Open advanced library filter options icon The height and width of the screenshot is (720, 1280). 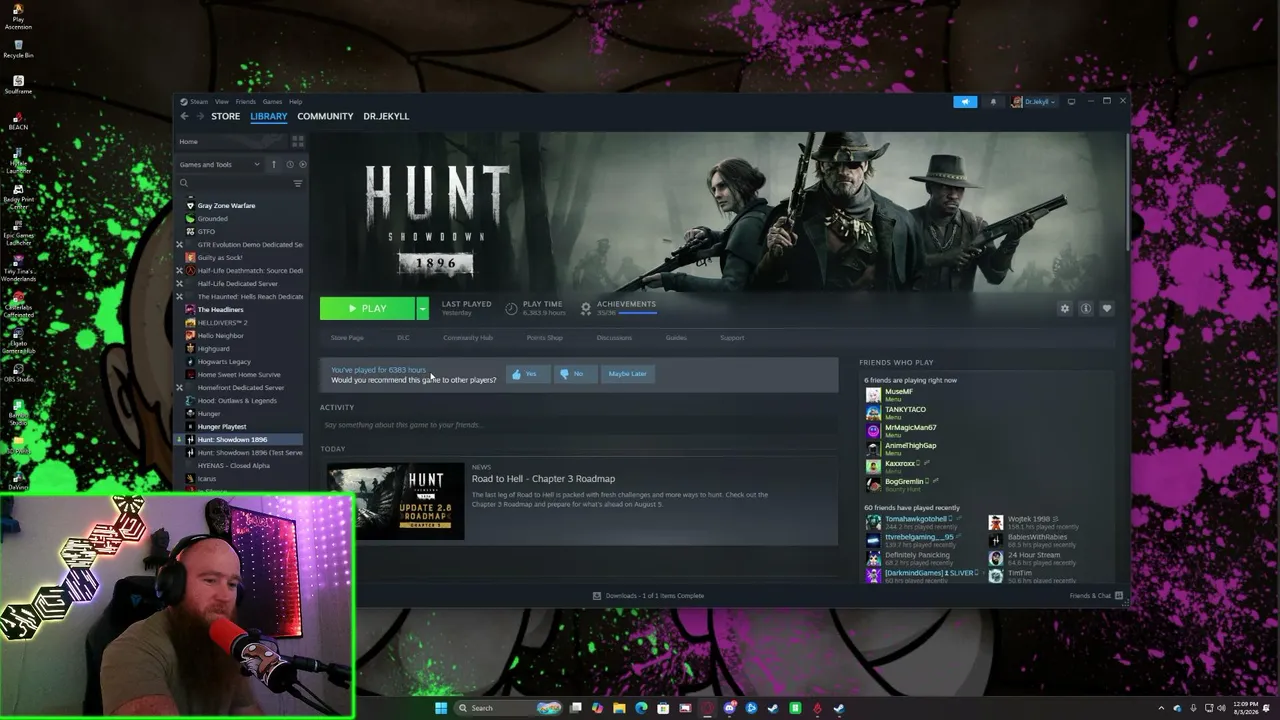point(297,183)
